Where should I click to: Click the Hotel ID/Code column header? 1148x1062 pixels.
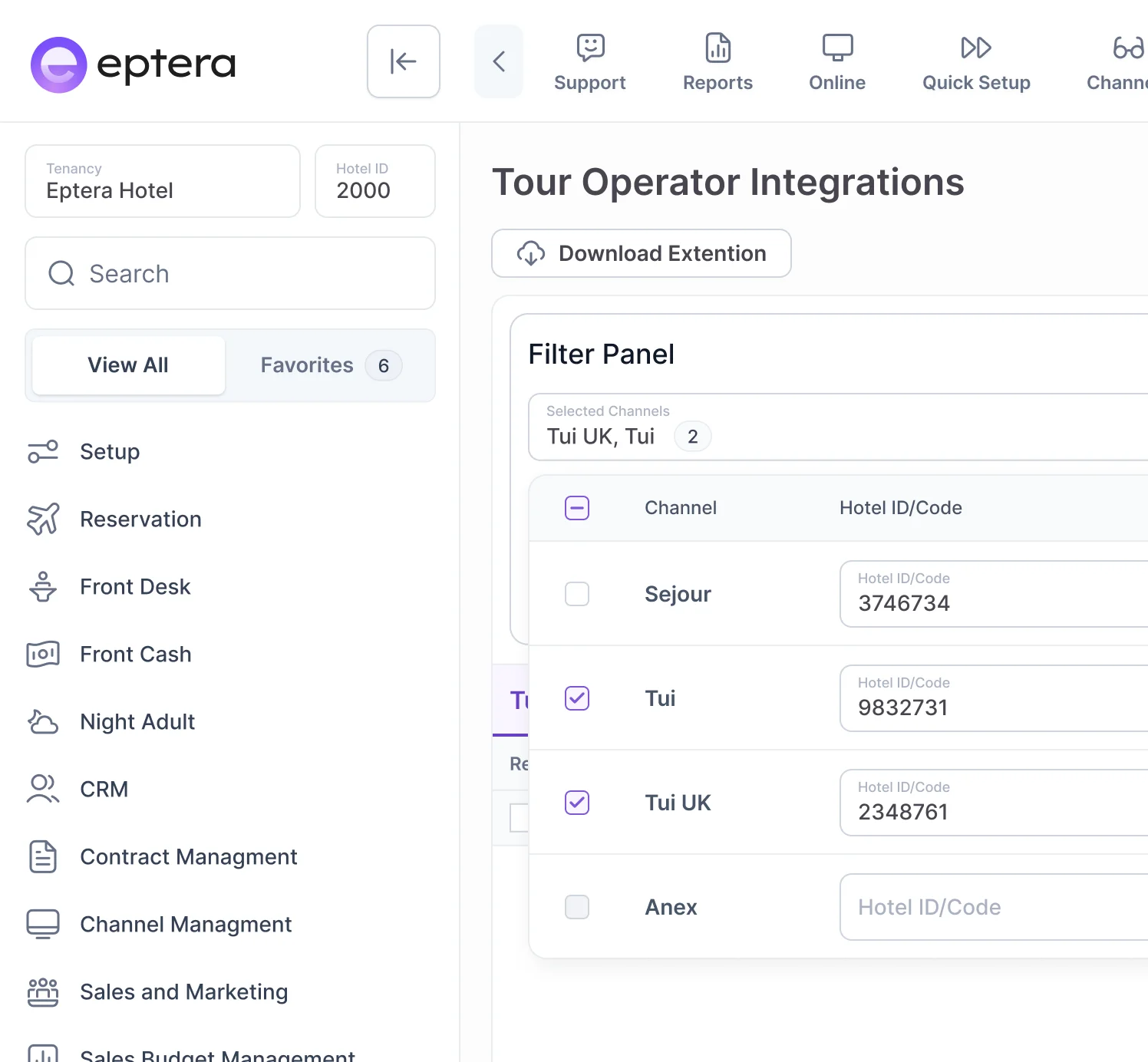click(901, 508)
